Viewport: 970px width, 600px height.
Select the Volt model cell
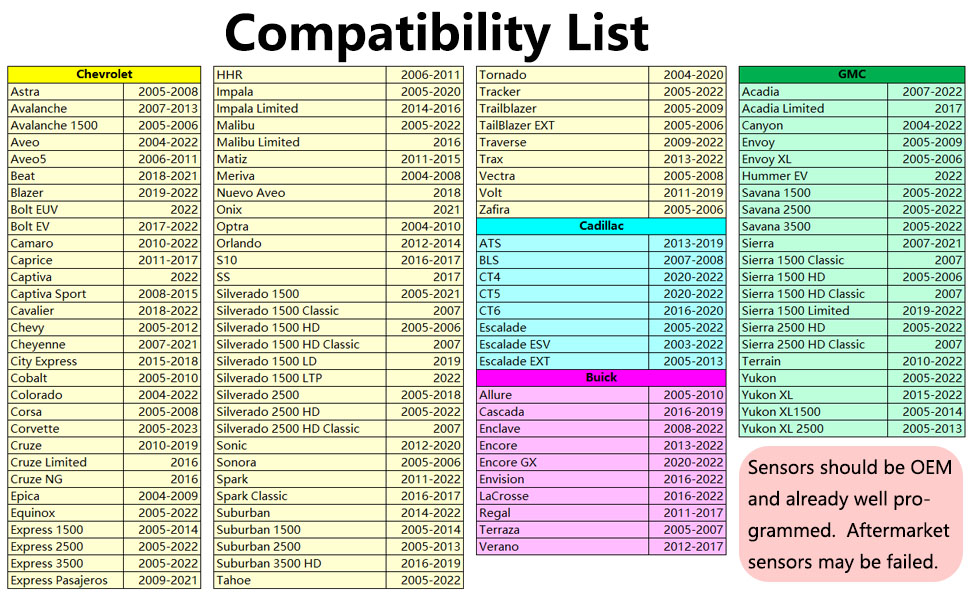(563, 193)
